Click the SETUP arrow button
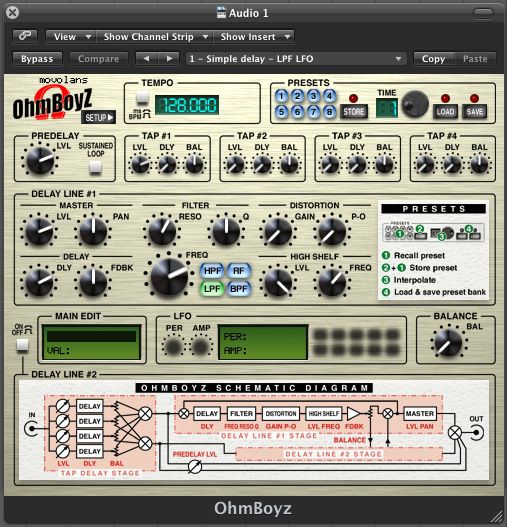Screen dimensions: 507x527 click(x=99, y=117)
